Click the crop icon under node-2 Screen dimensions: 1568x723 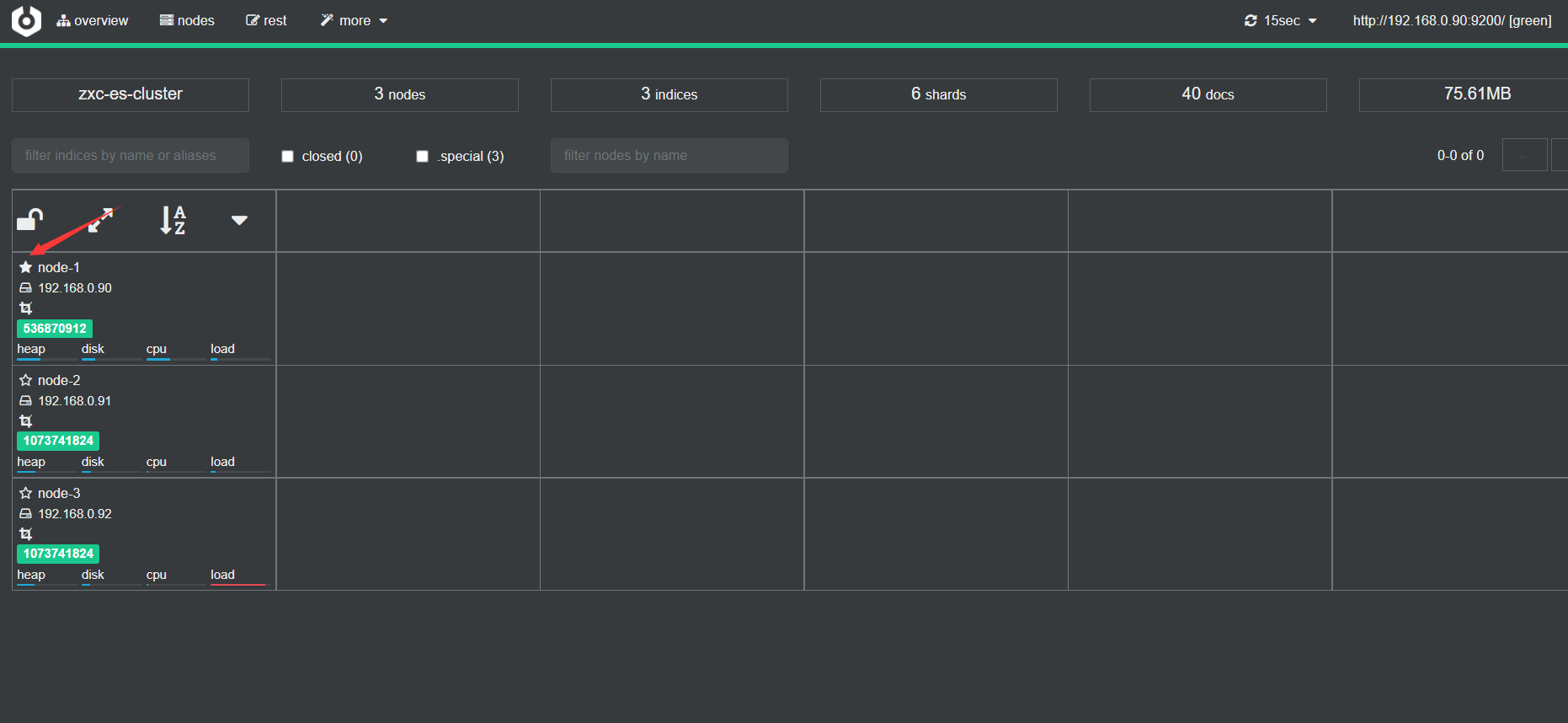[x=26, y=421]
